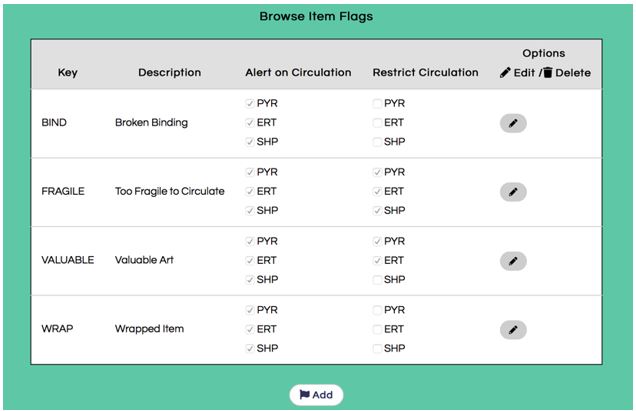
Task: Click the edit pencil for VALUABLE flag
Action: click(x=512, y=261)
